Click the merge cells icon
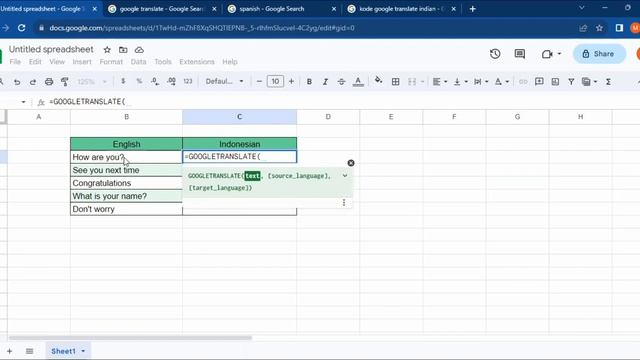 pos(412,82)
